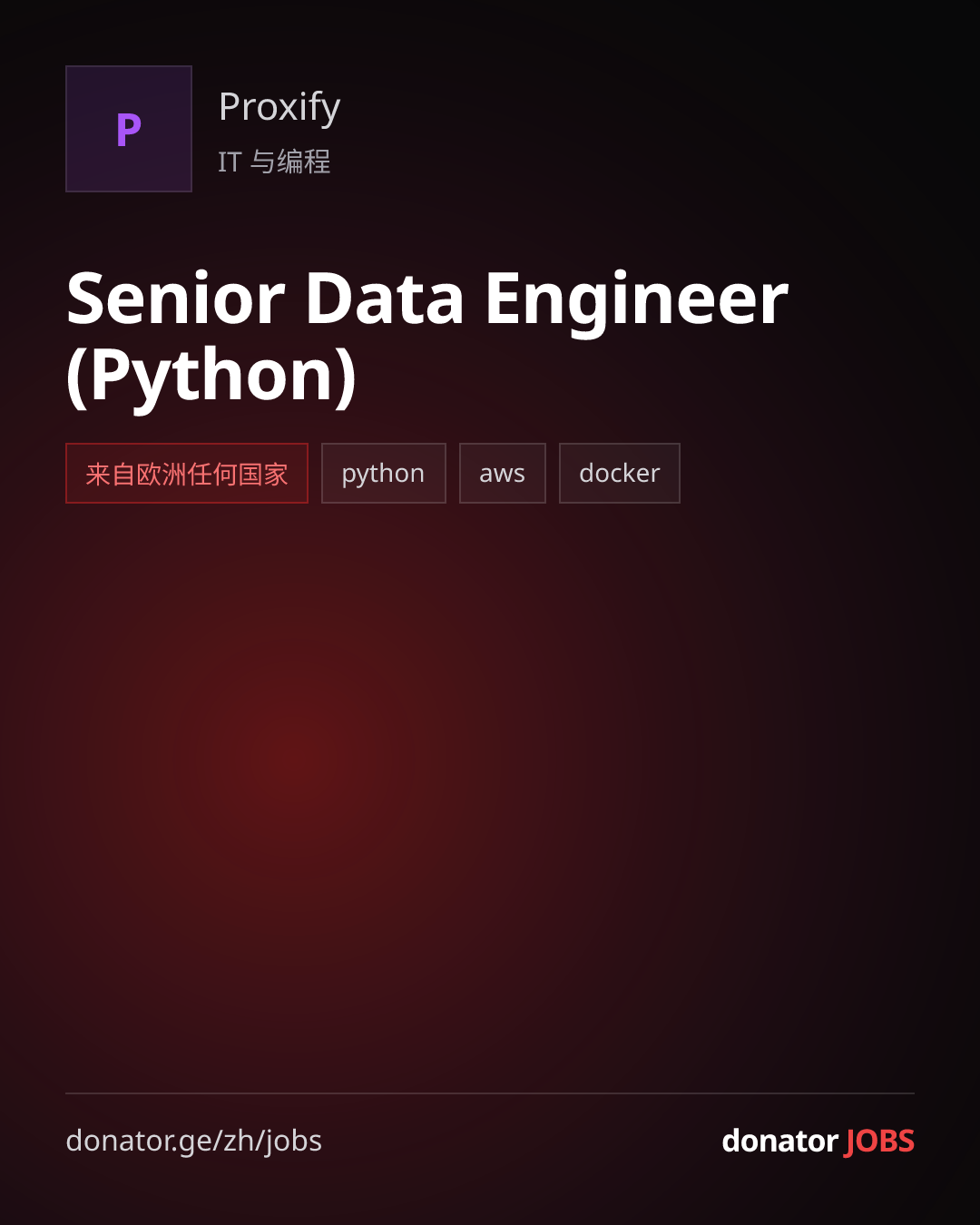The height and width of the screenshot is (1225, 980).
Task: Click the word "Senior" in the title
Action: tap(176, 299)
